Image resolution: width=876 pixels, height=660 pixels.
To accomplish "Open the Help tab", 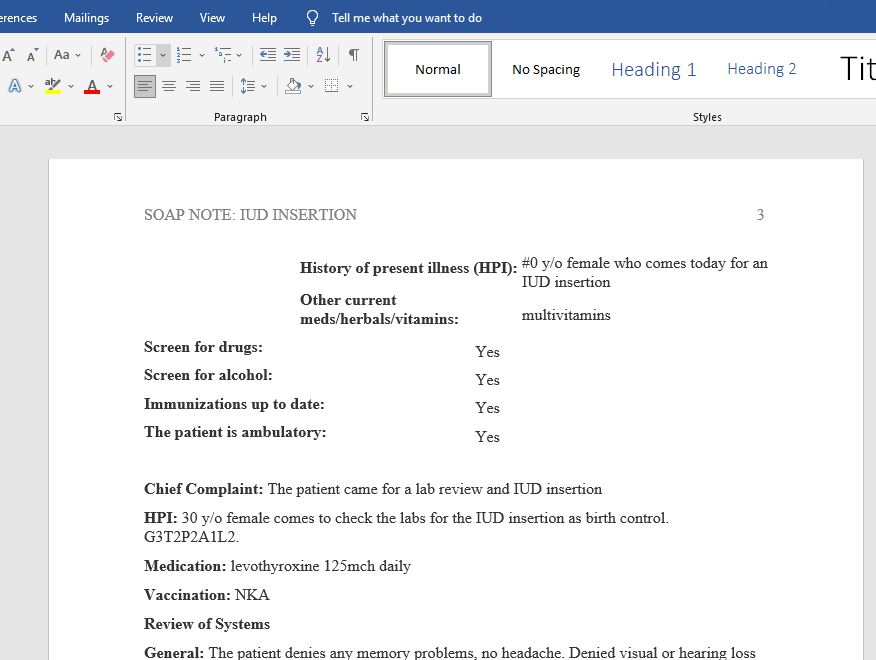I will 264,18.
